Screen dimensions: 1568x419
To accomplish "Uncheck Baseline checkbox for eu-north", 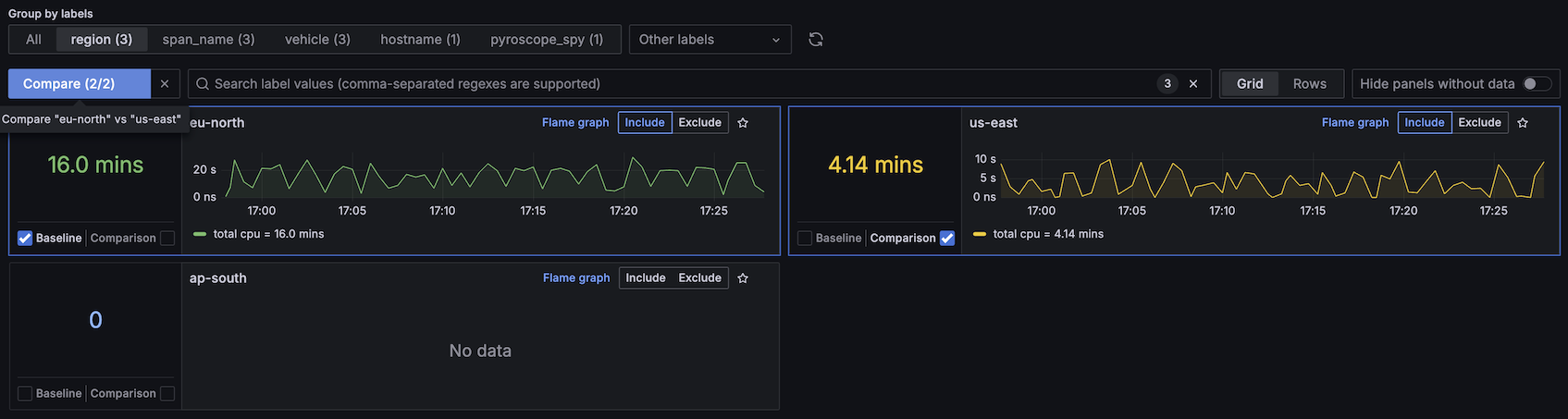I will coord(25,238).
